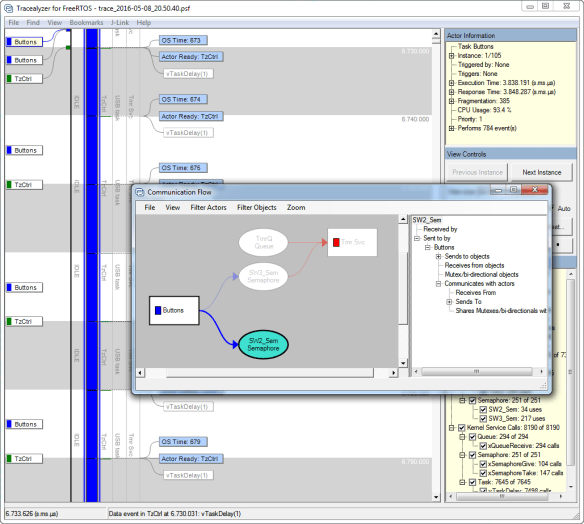Select Received by in SW2_Sem tree
The width and height of the screenshot is (584, 524).
(440, 229)
